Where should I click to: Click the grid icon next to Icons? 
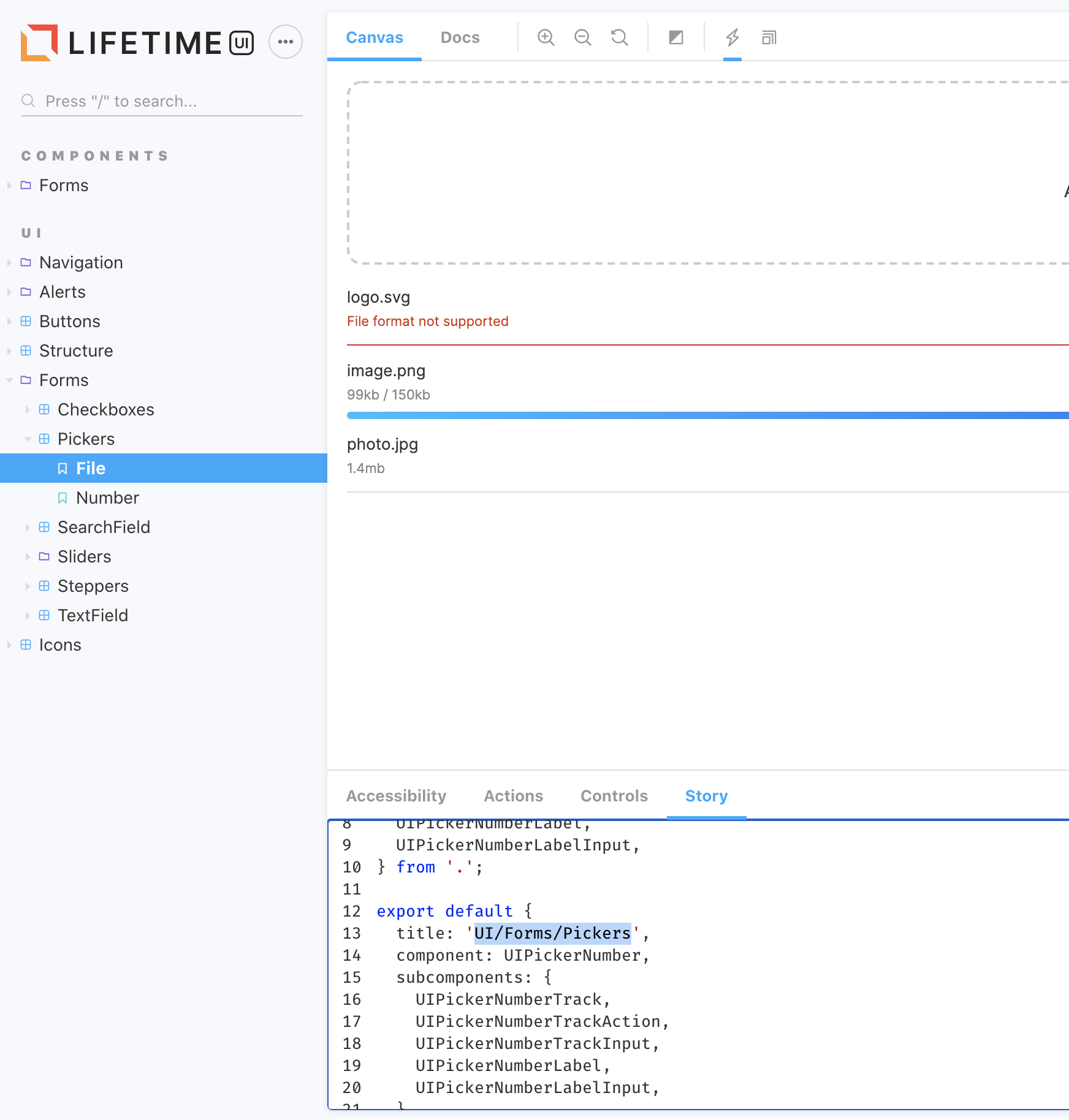26,645
